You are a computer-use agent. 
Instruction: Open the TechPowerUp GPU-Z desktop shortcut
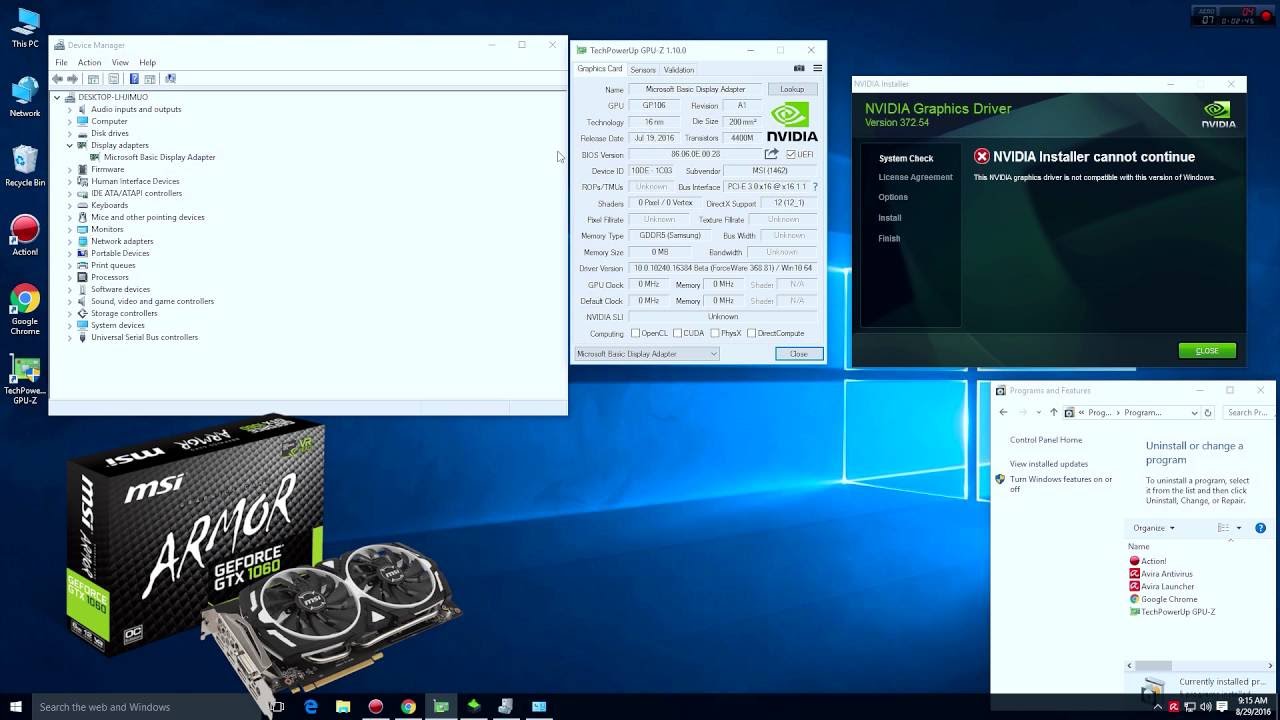25,381
